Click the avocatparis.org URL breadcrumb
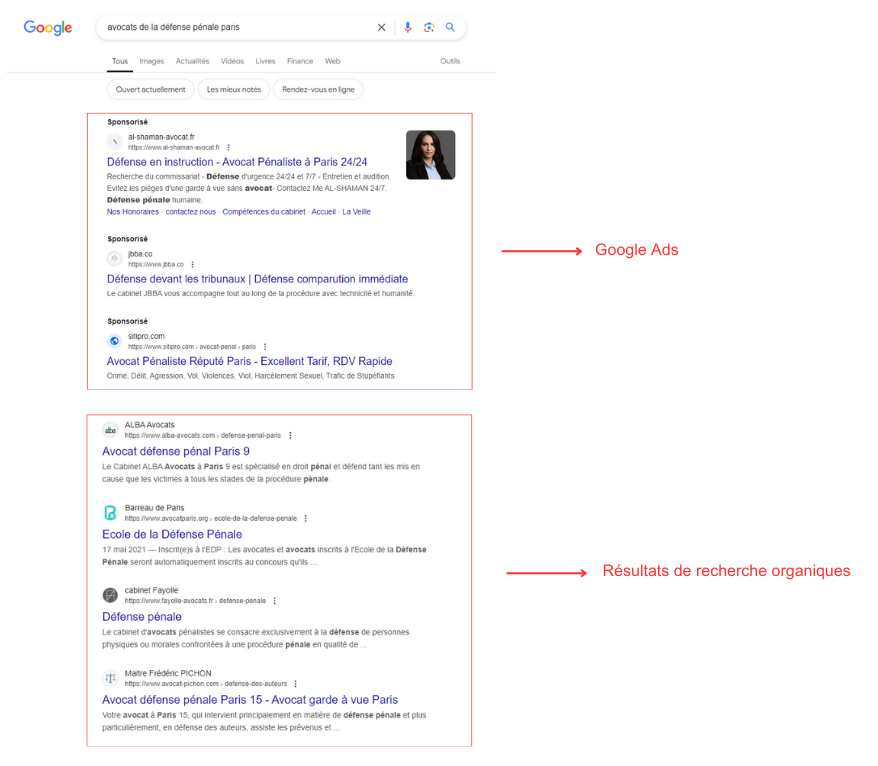This screenshot has height=766, width=878. (x=211, y=519)
